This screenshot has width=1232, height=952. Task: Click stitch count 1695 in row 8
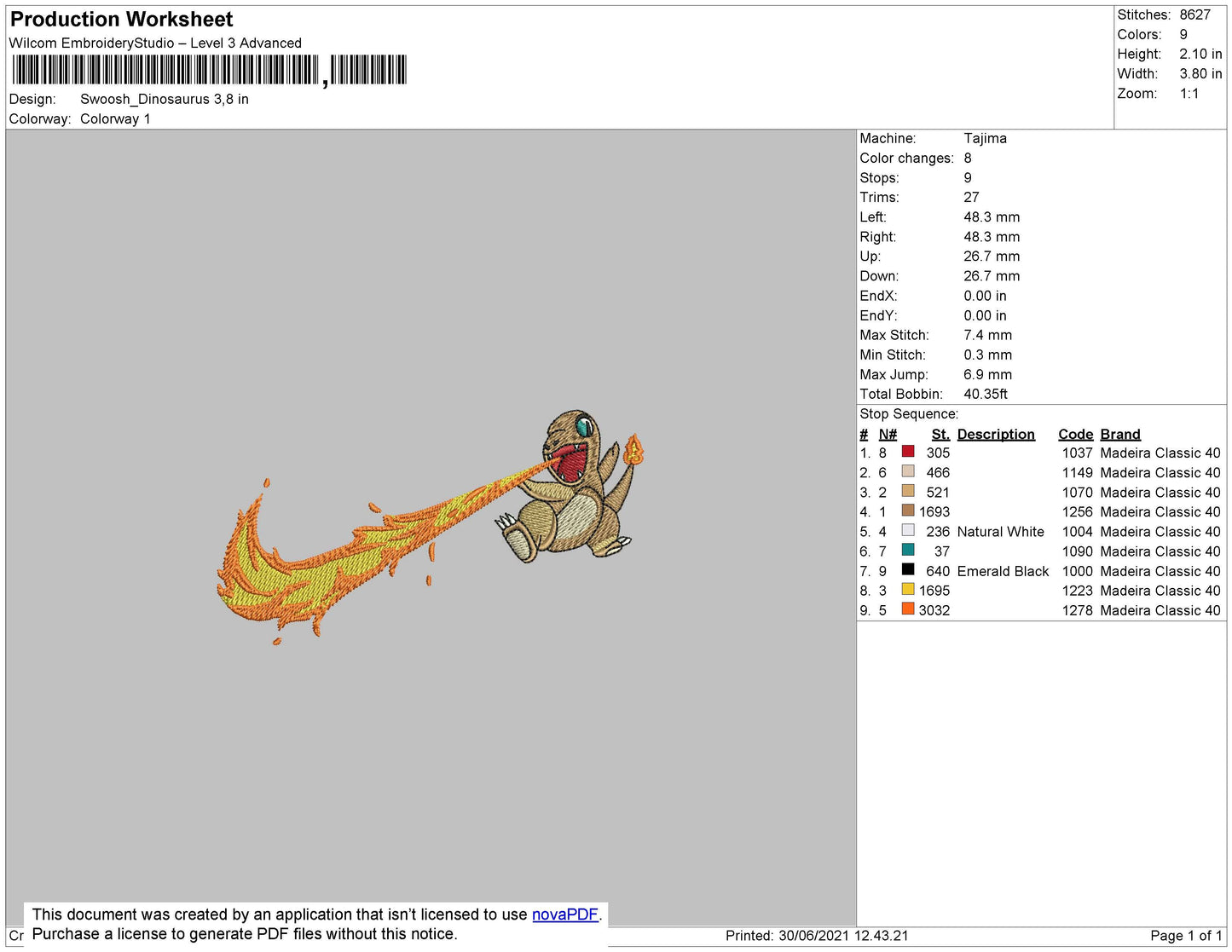click(x=934, y=590)
